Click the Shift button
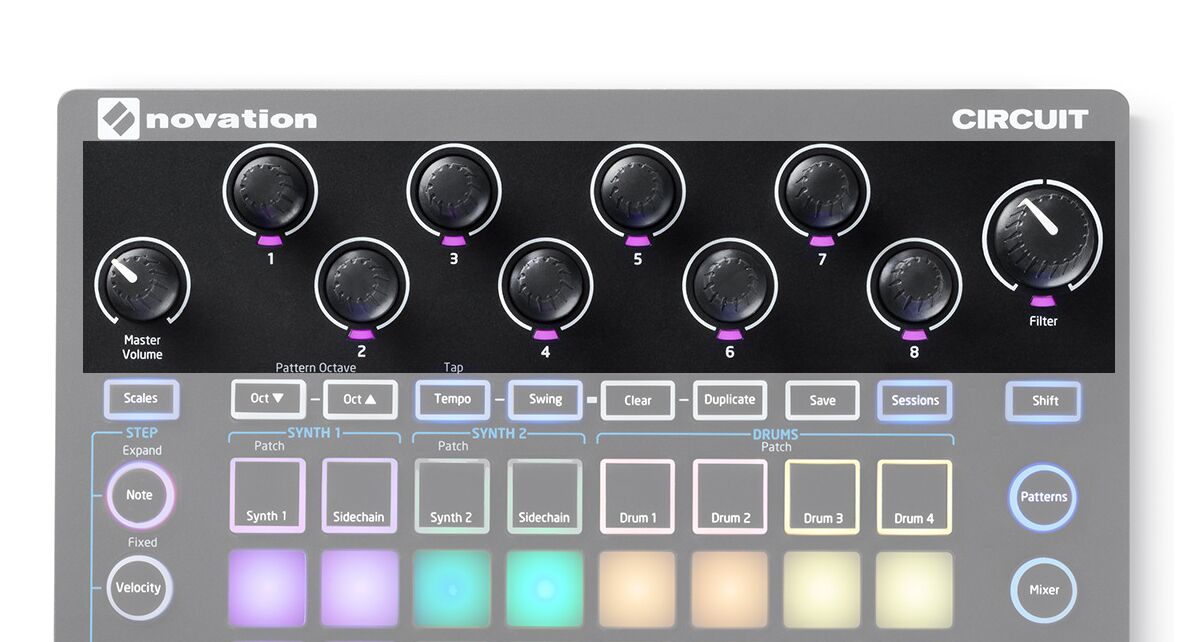 [1045, 401]
